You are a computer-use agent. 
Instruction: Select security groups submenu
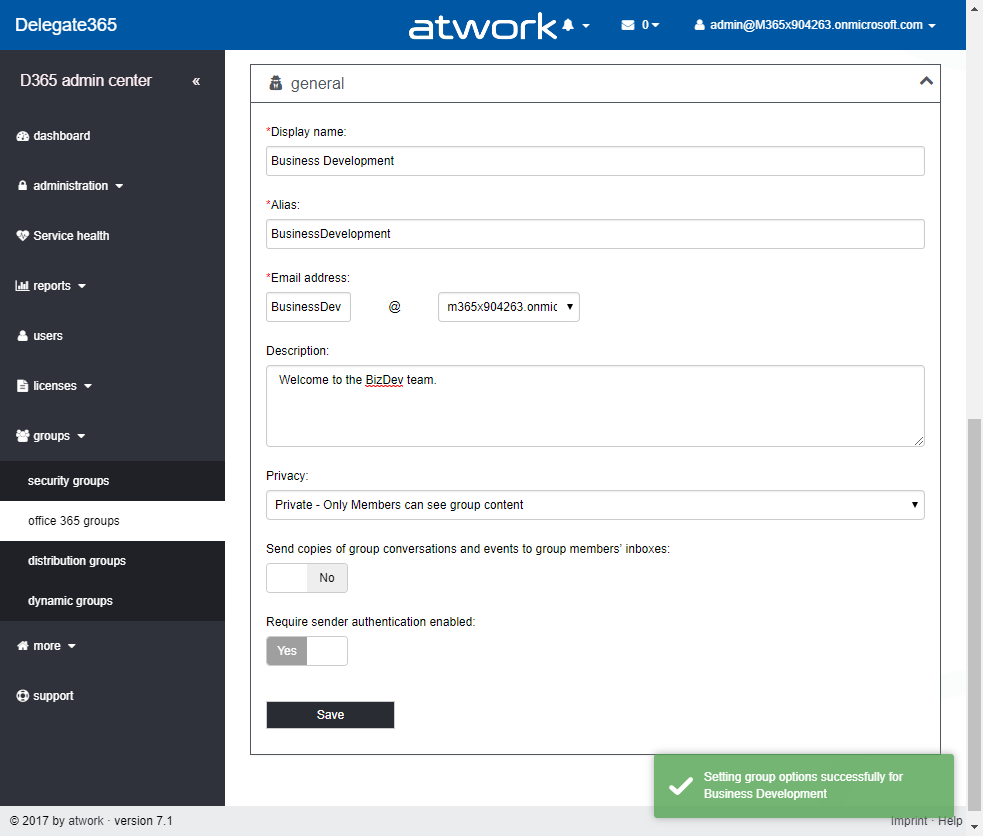[112, 481]
